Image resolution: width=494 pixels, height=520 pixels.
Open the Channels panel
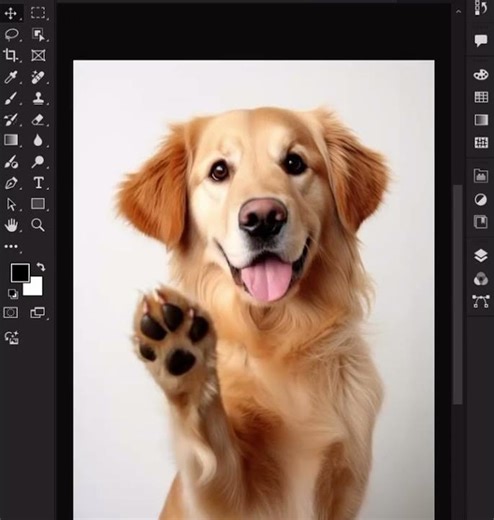coord(481,279)
